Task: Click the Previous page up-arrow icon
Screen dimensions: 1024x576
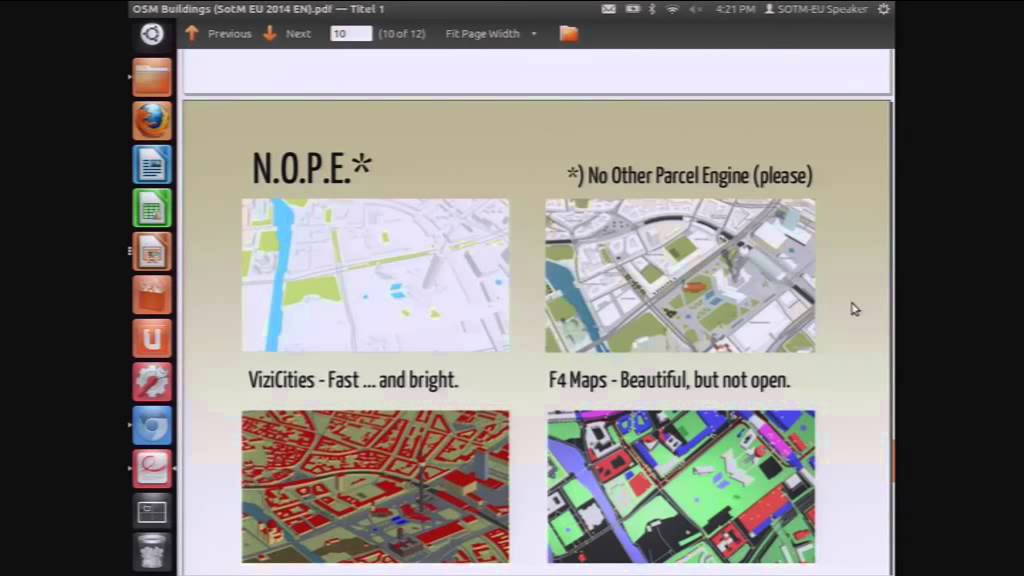Action: (x=191, y=33)
